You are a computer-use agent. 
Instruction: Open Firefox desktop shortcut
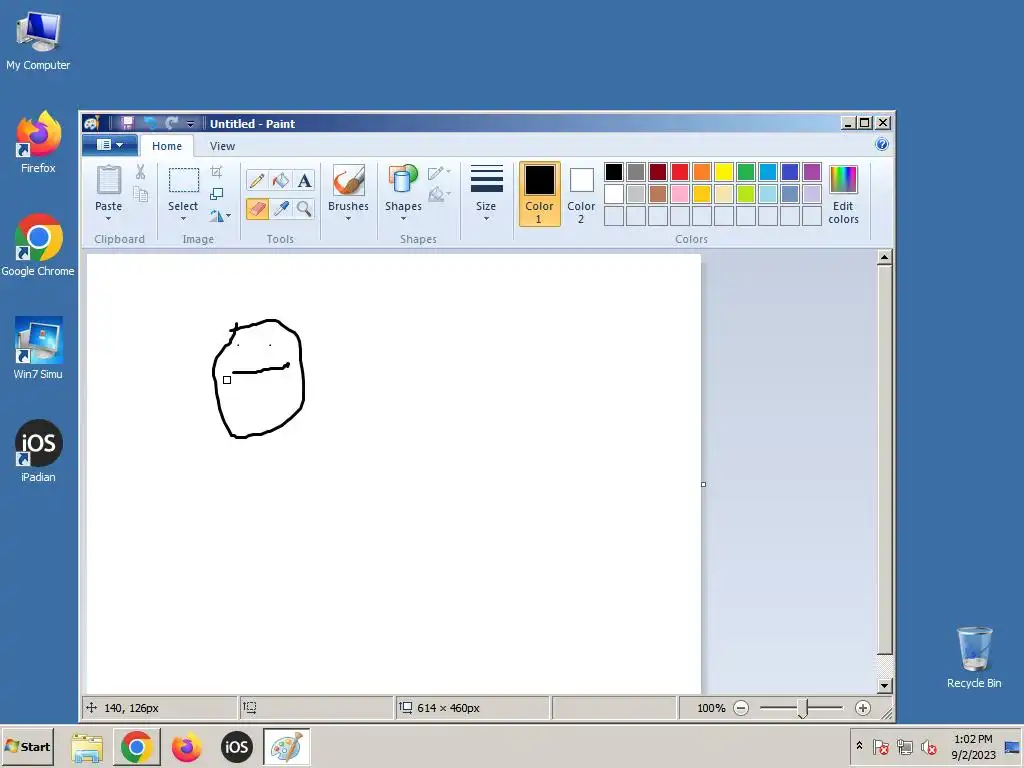coord(38,142)
